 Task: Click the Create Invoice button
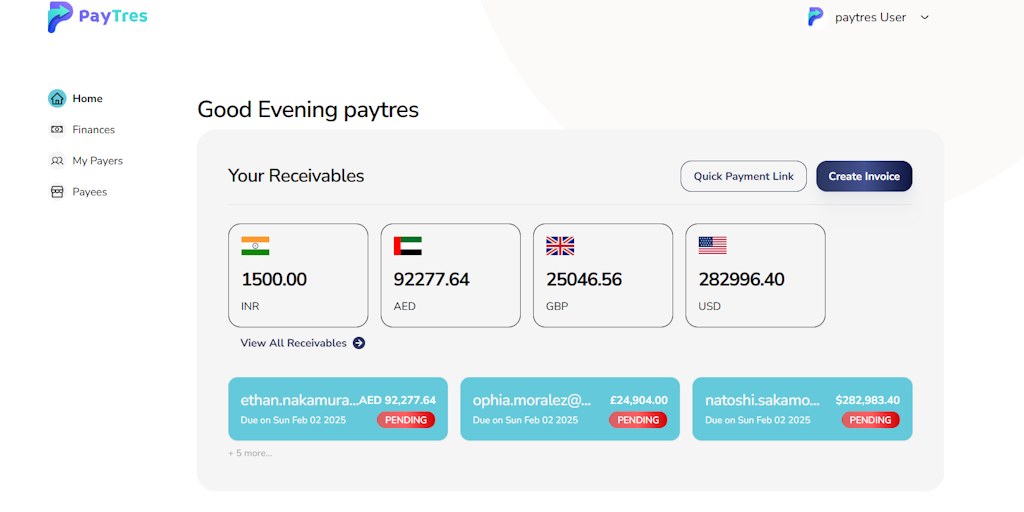[864, 176]
